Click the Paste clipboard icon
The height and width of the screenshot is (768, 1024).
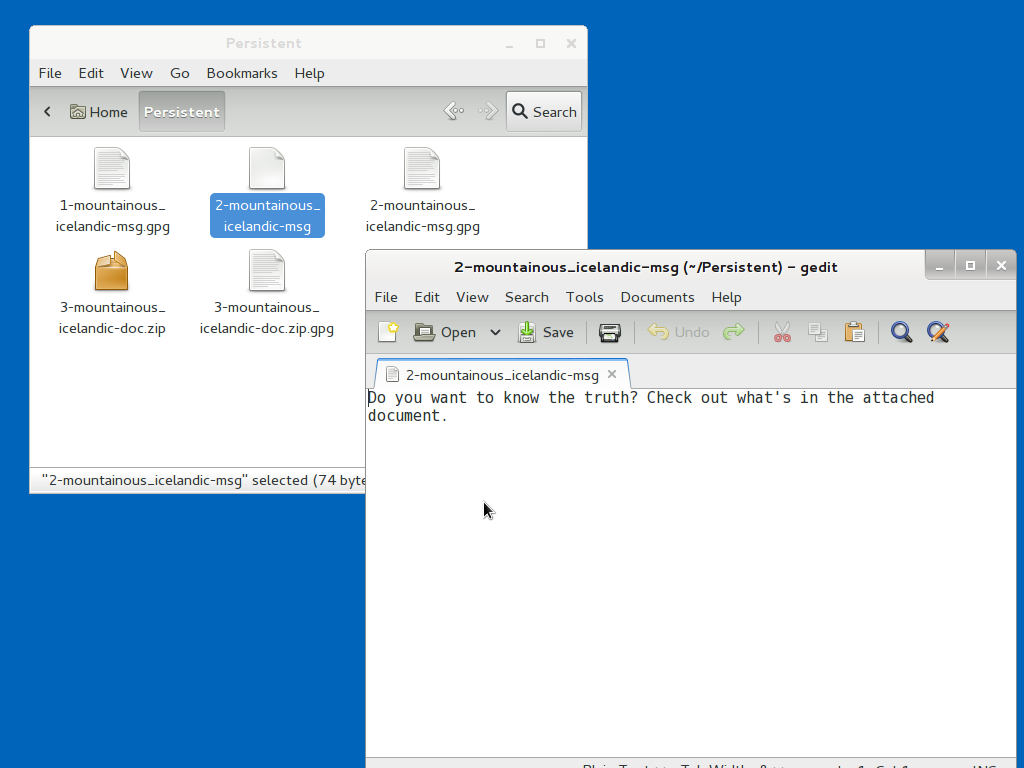tap(854, 332)
